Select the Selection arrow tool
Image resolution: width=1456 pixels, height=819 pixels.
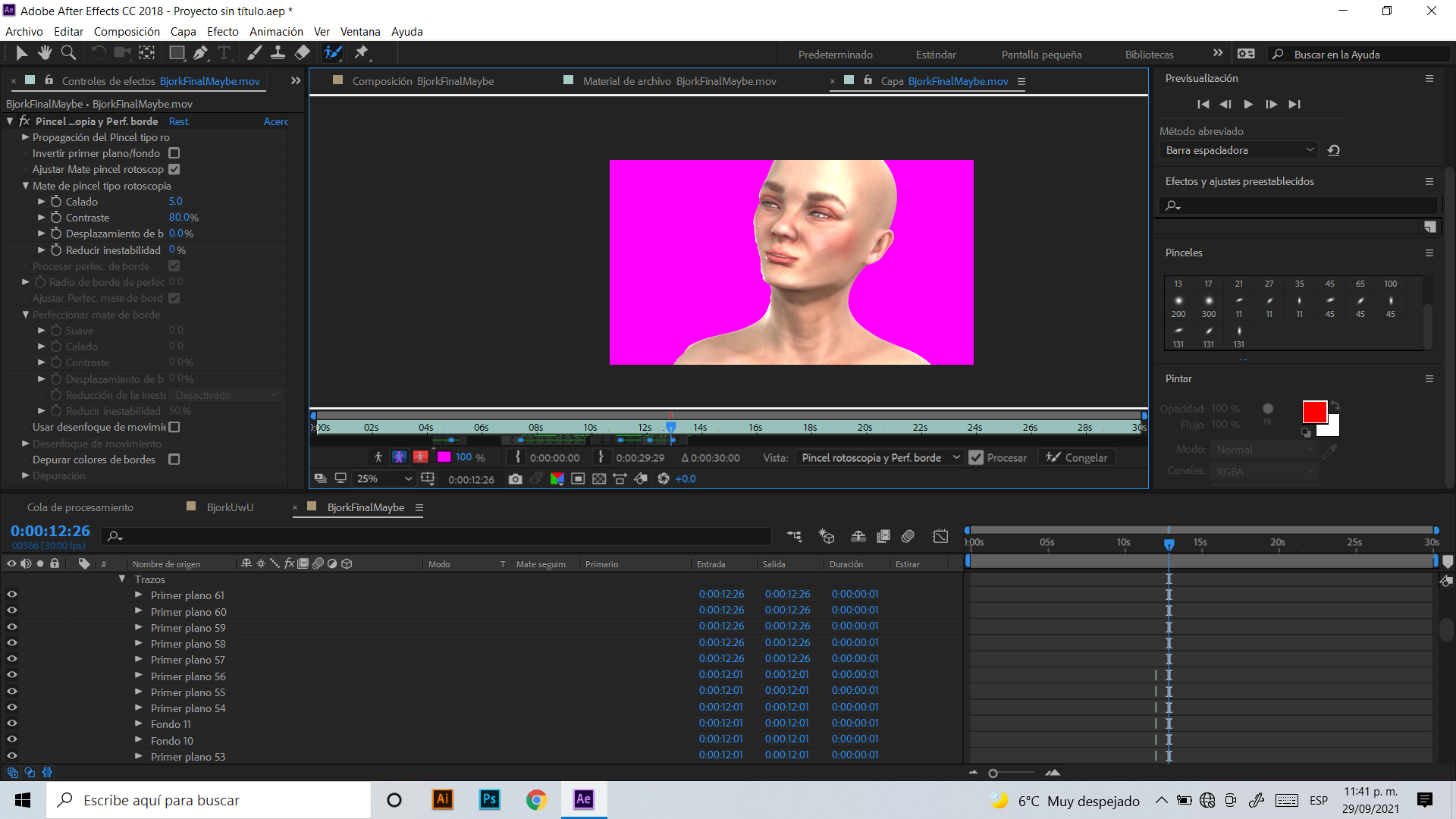21,53
